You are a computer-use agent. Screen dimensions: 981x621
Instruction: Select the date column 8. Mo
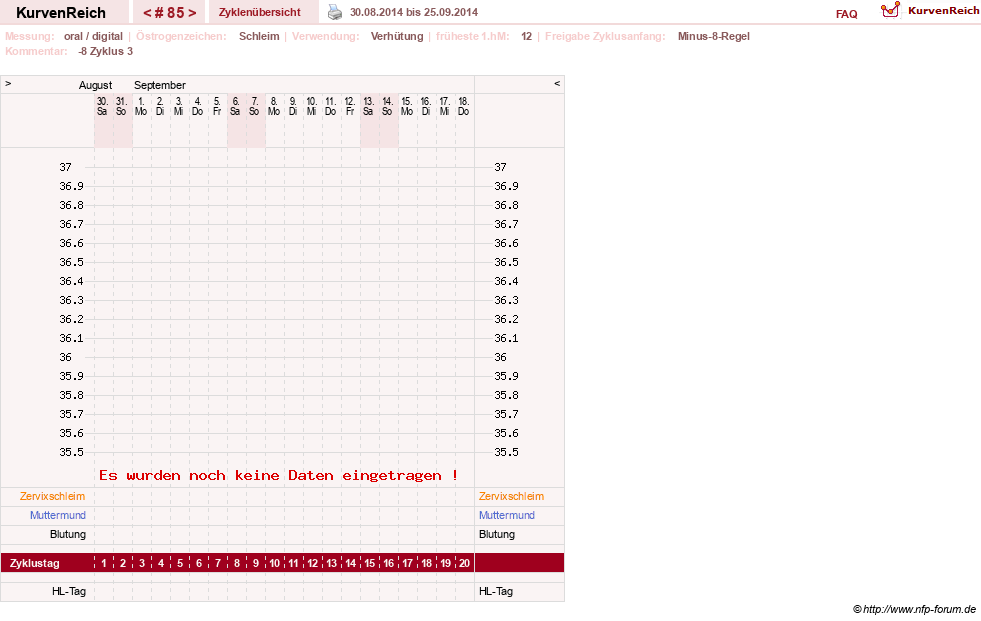[273, 106]
